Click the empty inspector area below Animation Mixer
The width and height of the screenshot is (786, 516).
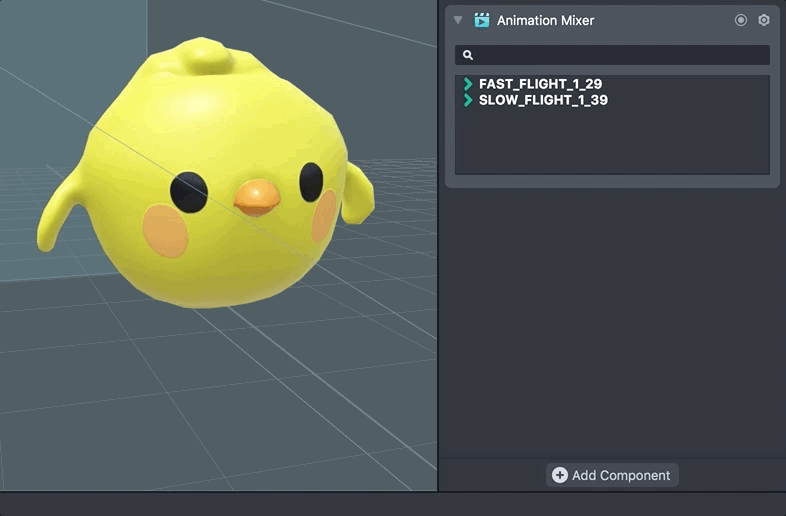point(612,320)
